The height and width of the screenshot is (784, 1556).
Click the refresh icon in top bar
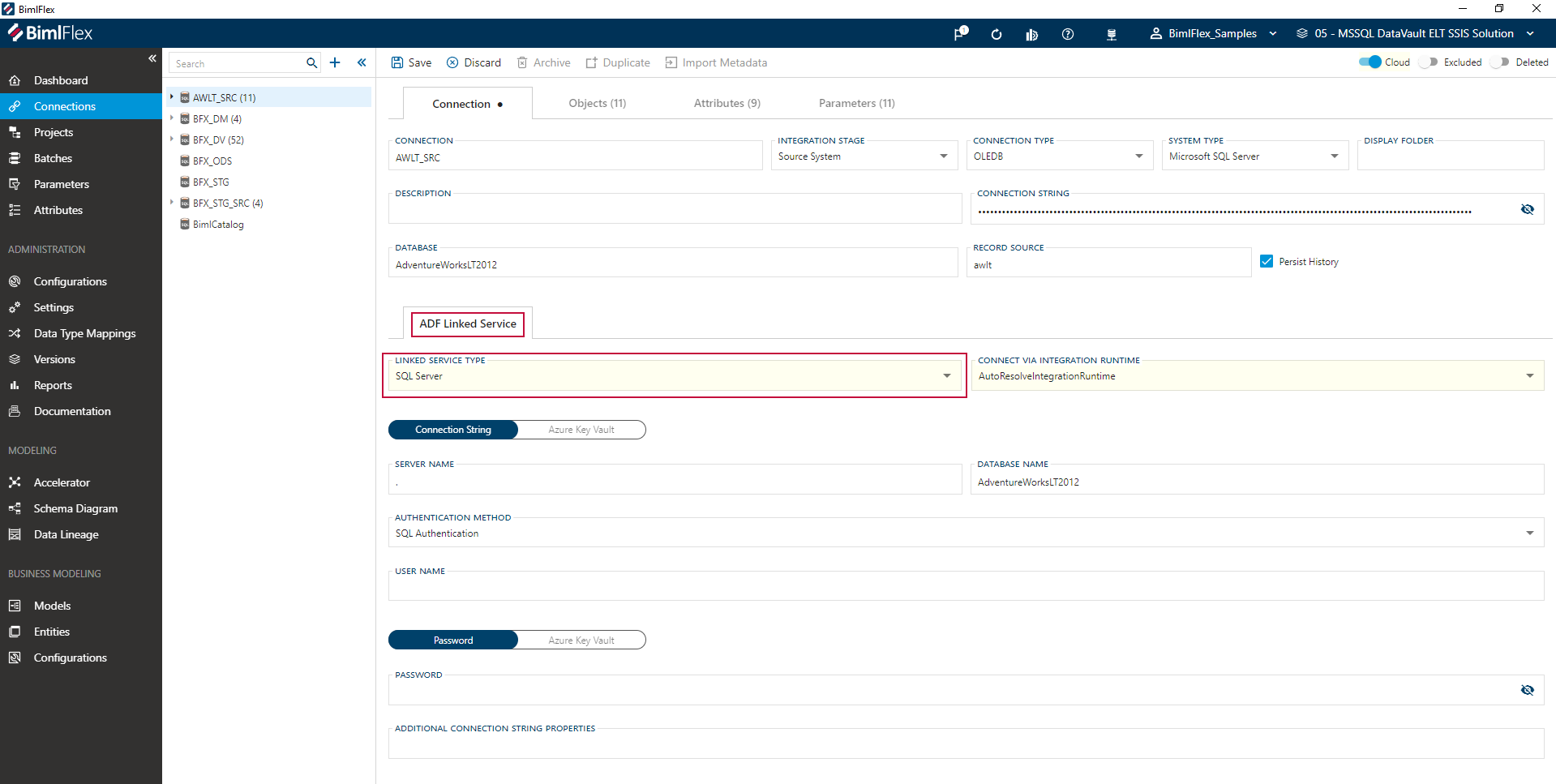tap(996, 34)
